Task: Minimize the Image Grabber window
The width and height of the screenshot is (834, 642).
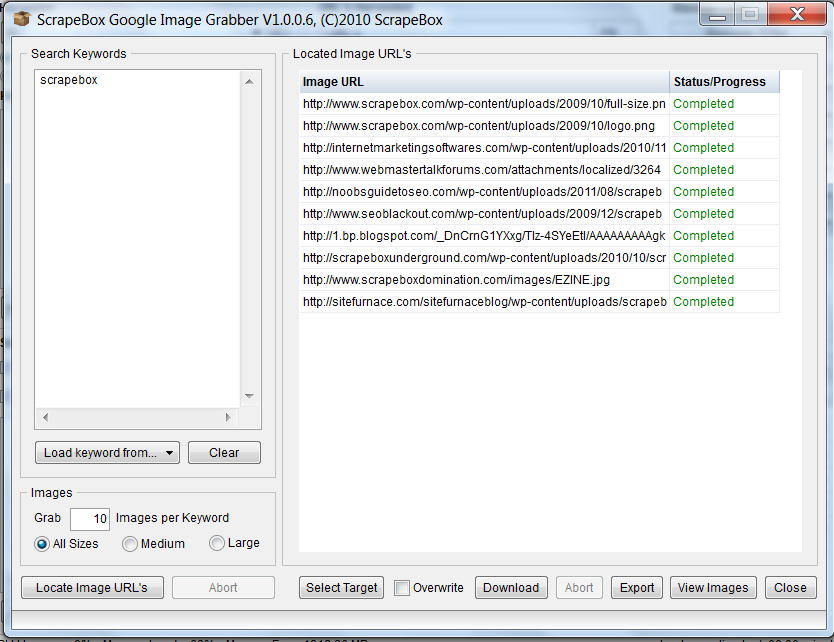Action: (x=717, y=15)
